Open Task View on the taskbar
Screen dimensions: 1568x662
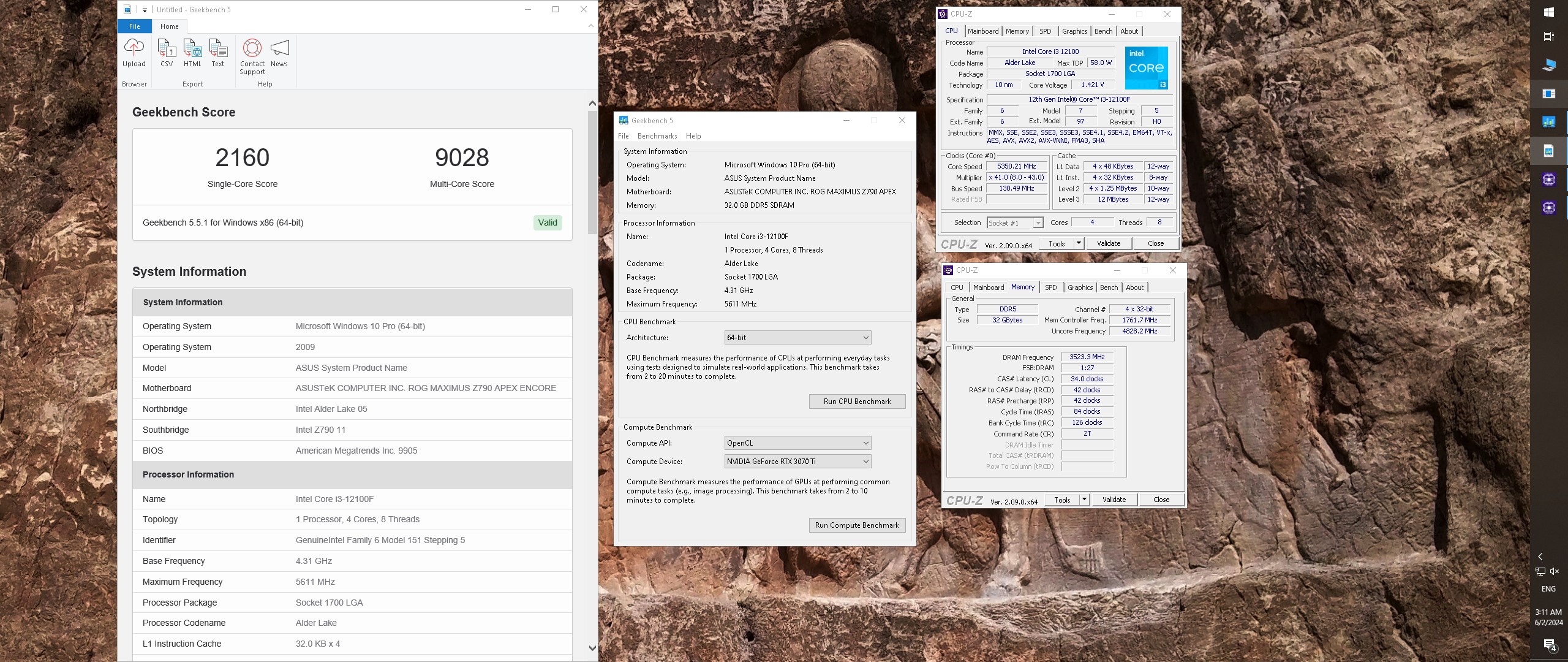tap(1549, 37)
